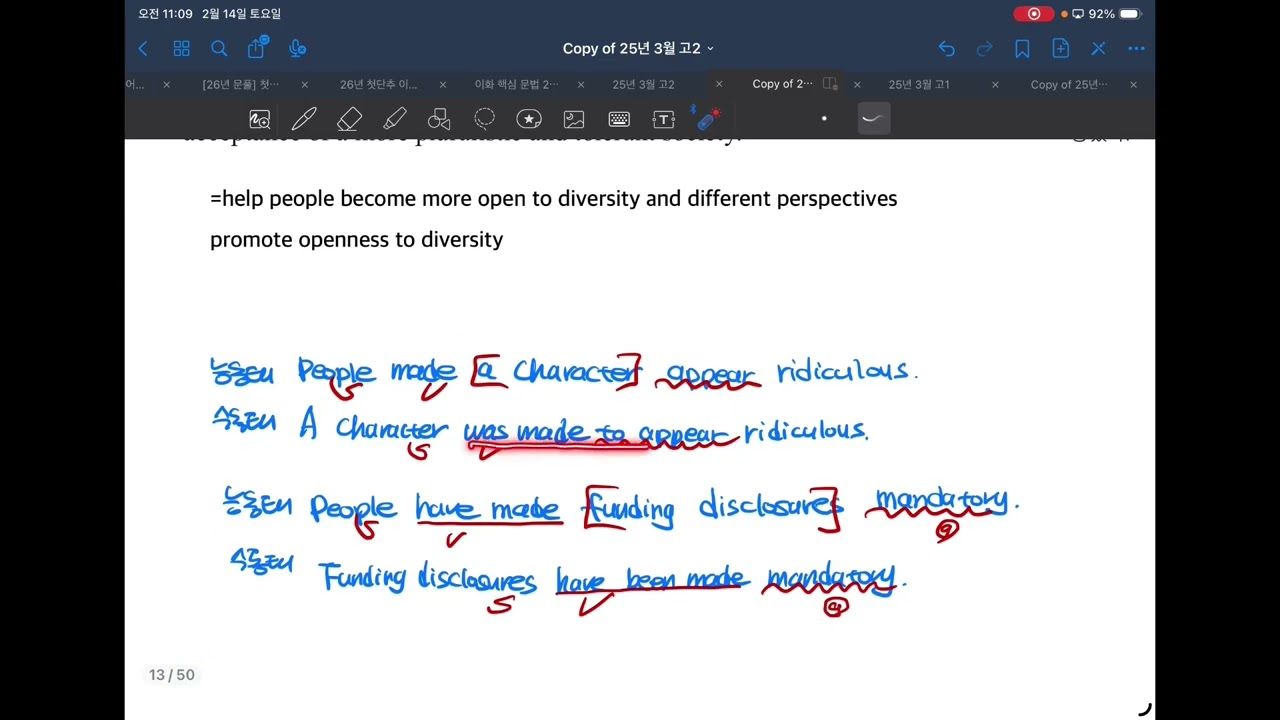This screenshot has height=720, width=1280.
Task: Tap the handwritten phrase 'have been made'
Action: coord(651,579)
